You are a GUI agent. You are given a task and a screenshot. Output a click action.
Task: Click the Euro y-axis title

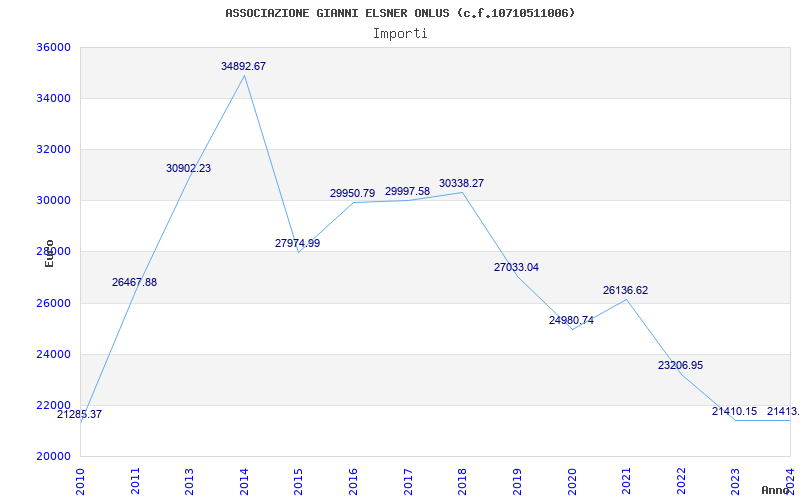click(x=49, y=253)
